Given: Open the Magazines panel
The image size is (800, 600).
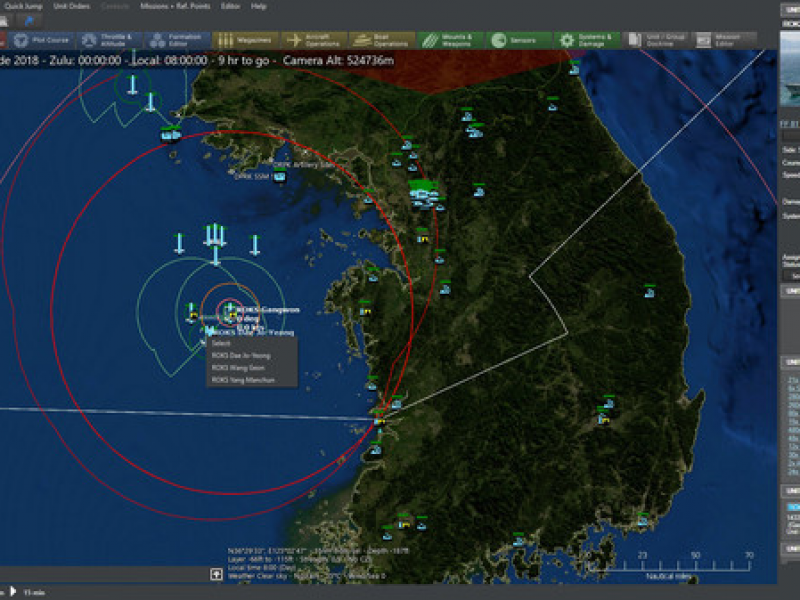Looking at the screenshot, I should pyautogui.click(x=245, y=40).
